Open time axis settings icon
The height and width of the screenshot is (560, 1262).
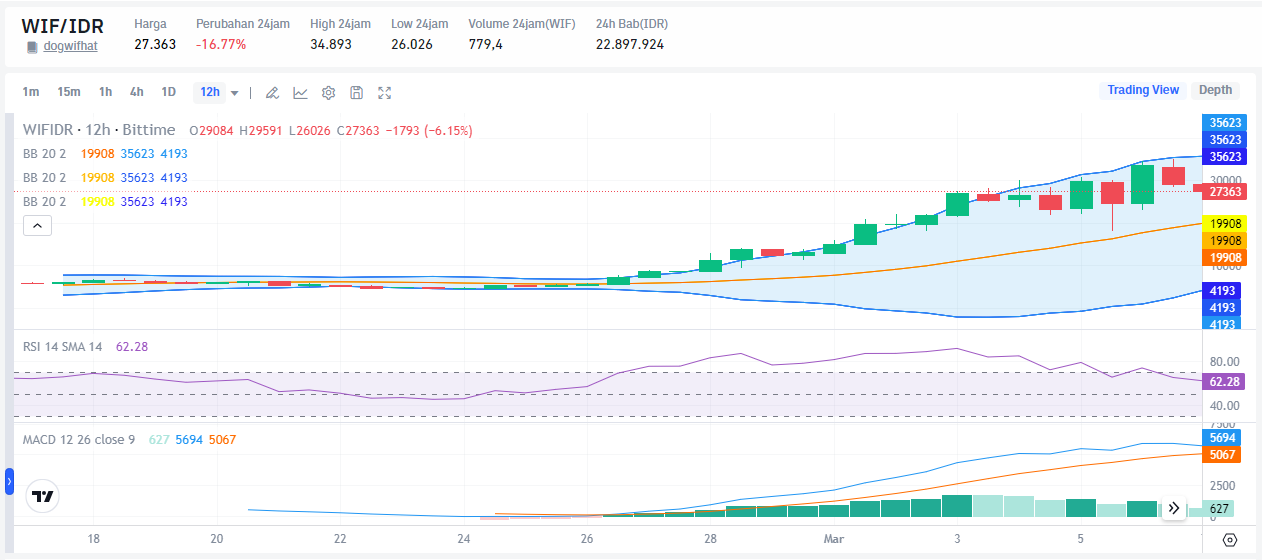click(1230, 540)
